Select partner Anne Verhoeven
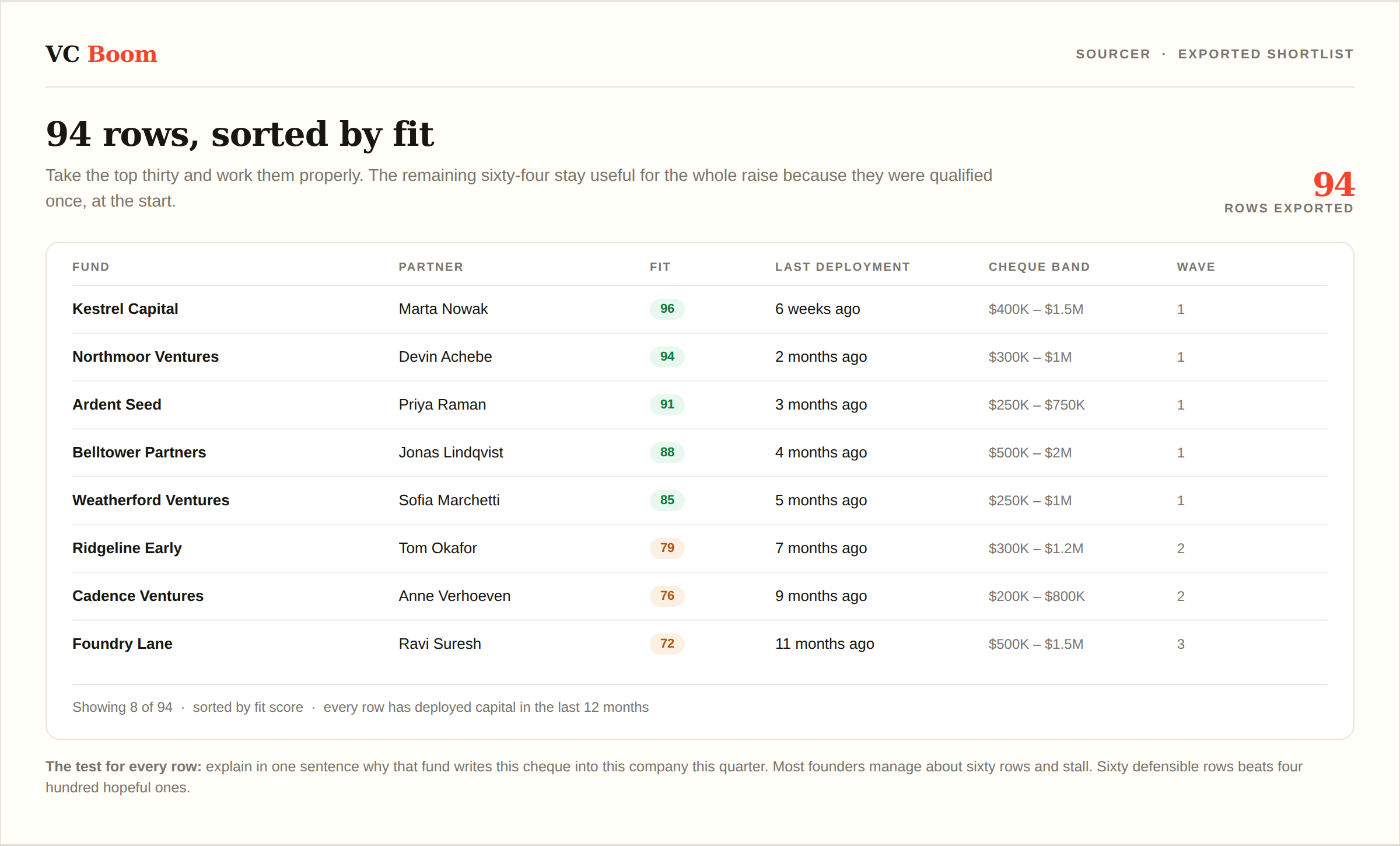 pyautogui.click(x=454, y=596)
